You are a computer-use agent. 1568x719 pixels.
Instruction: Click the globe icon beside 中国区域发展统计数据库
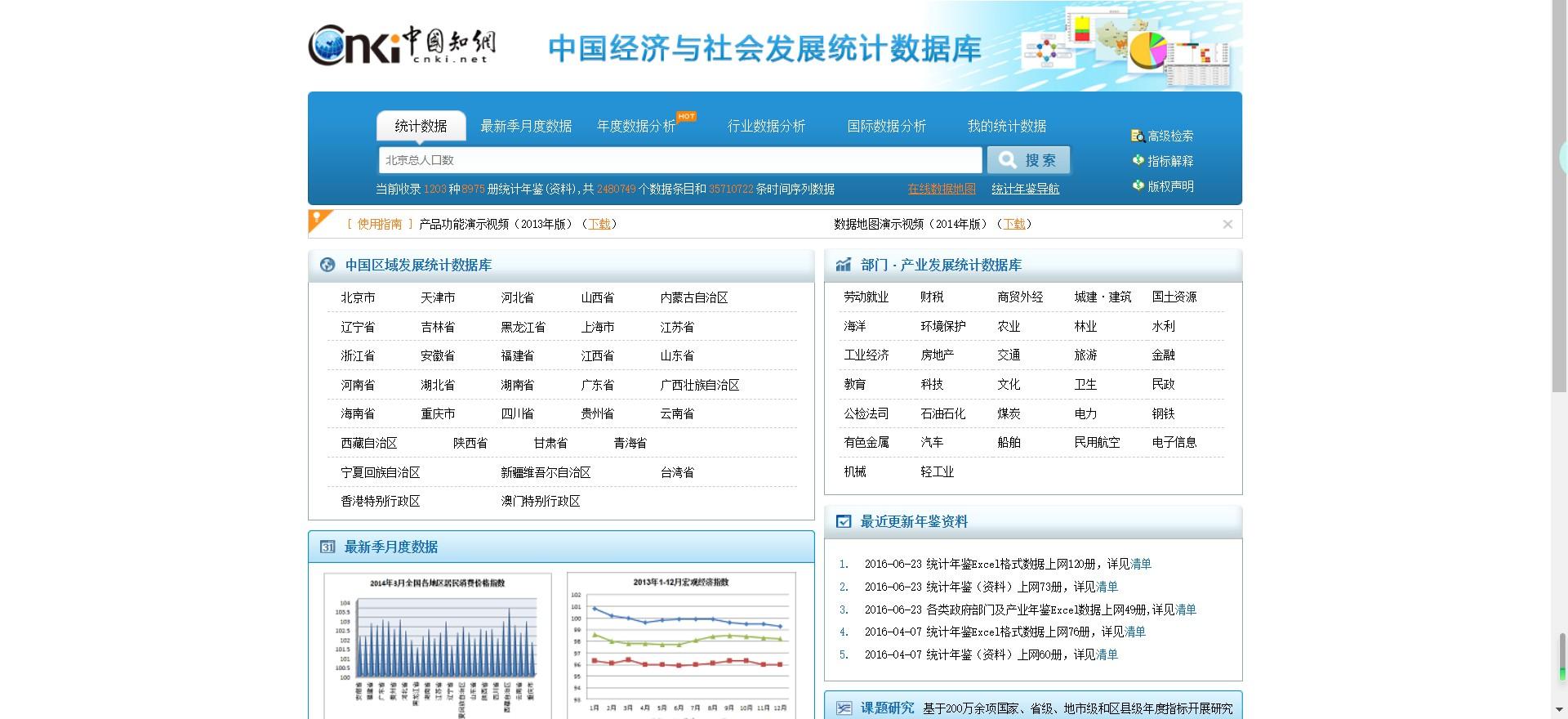pyautogui.click(x=327, y=265)
